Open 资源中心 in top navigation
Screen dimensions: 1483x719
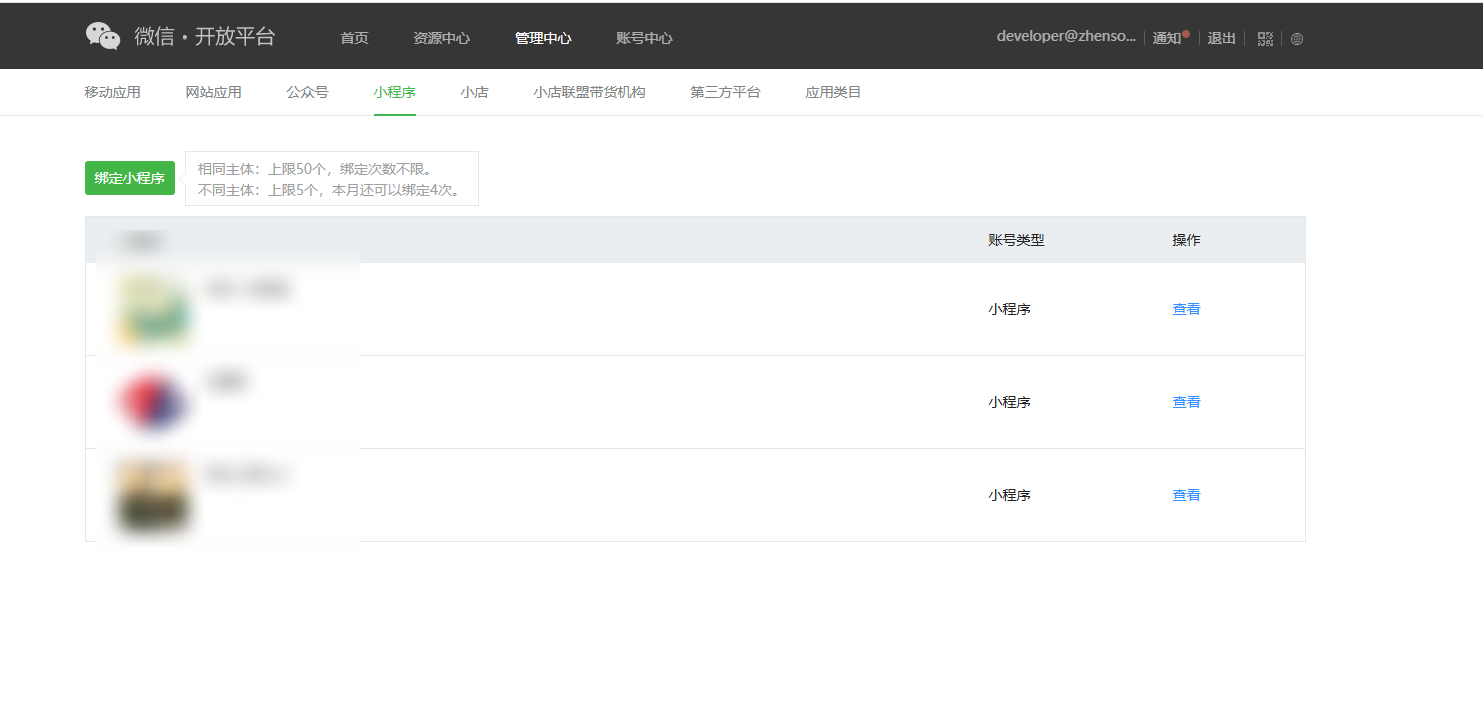441,38
